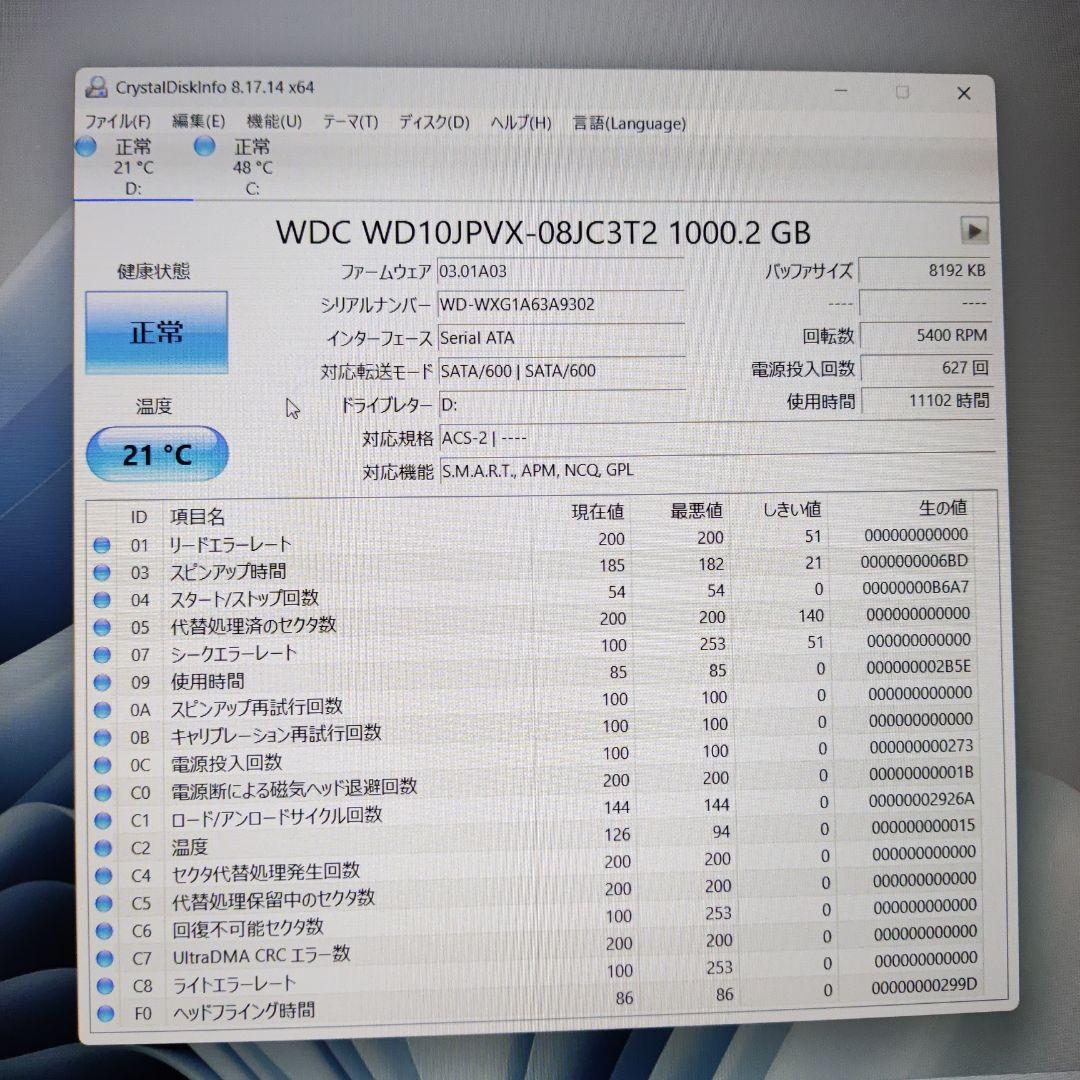Click the status icon for row C2 温度
Viewport: 1080px width, 1080px height.
click(x=103, y=848)
